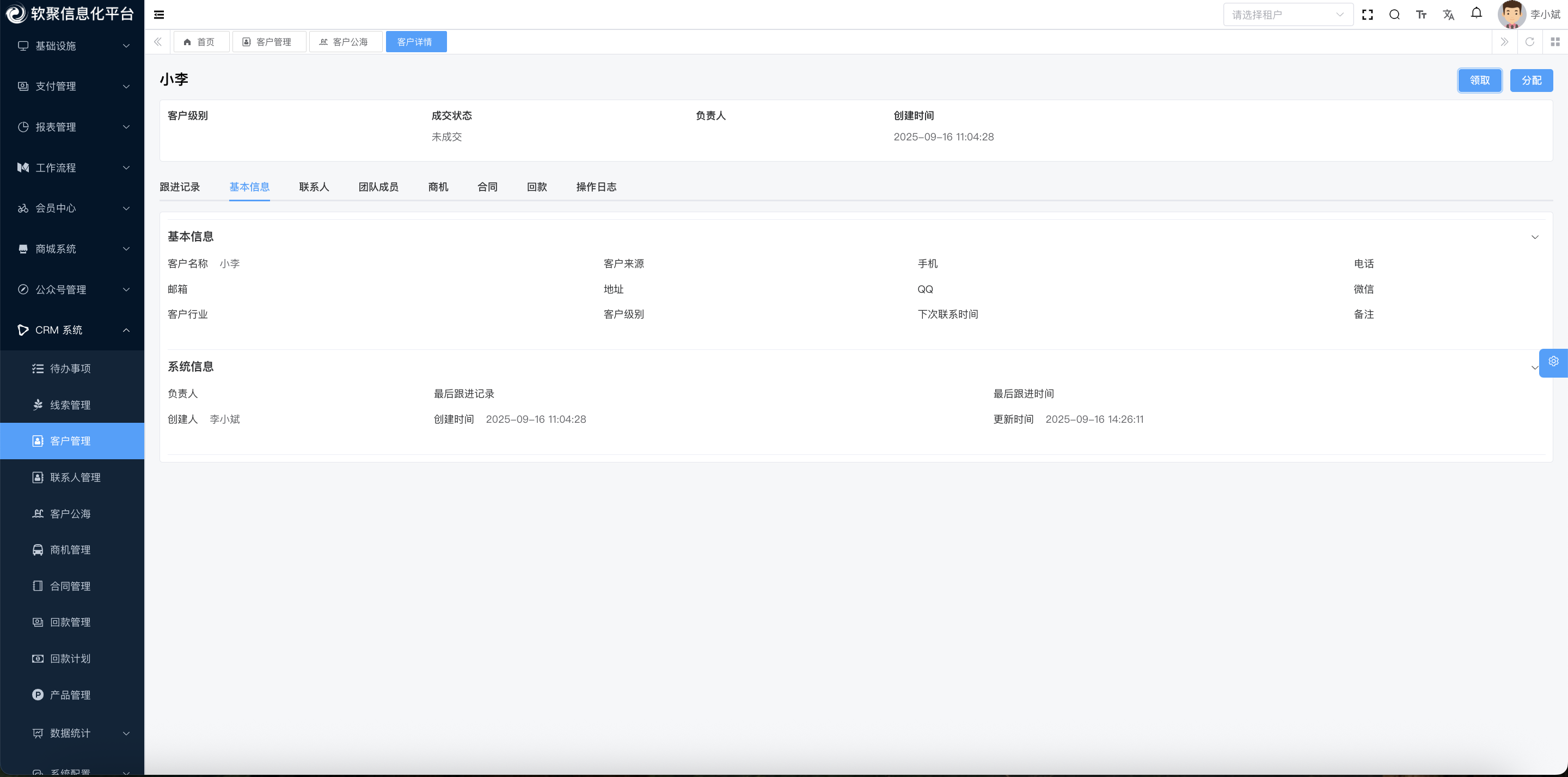This screenshot has width=1568, height=777.
Task: Open 商机管理 in the sidebar
Action: click(70, 550)
